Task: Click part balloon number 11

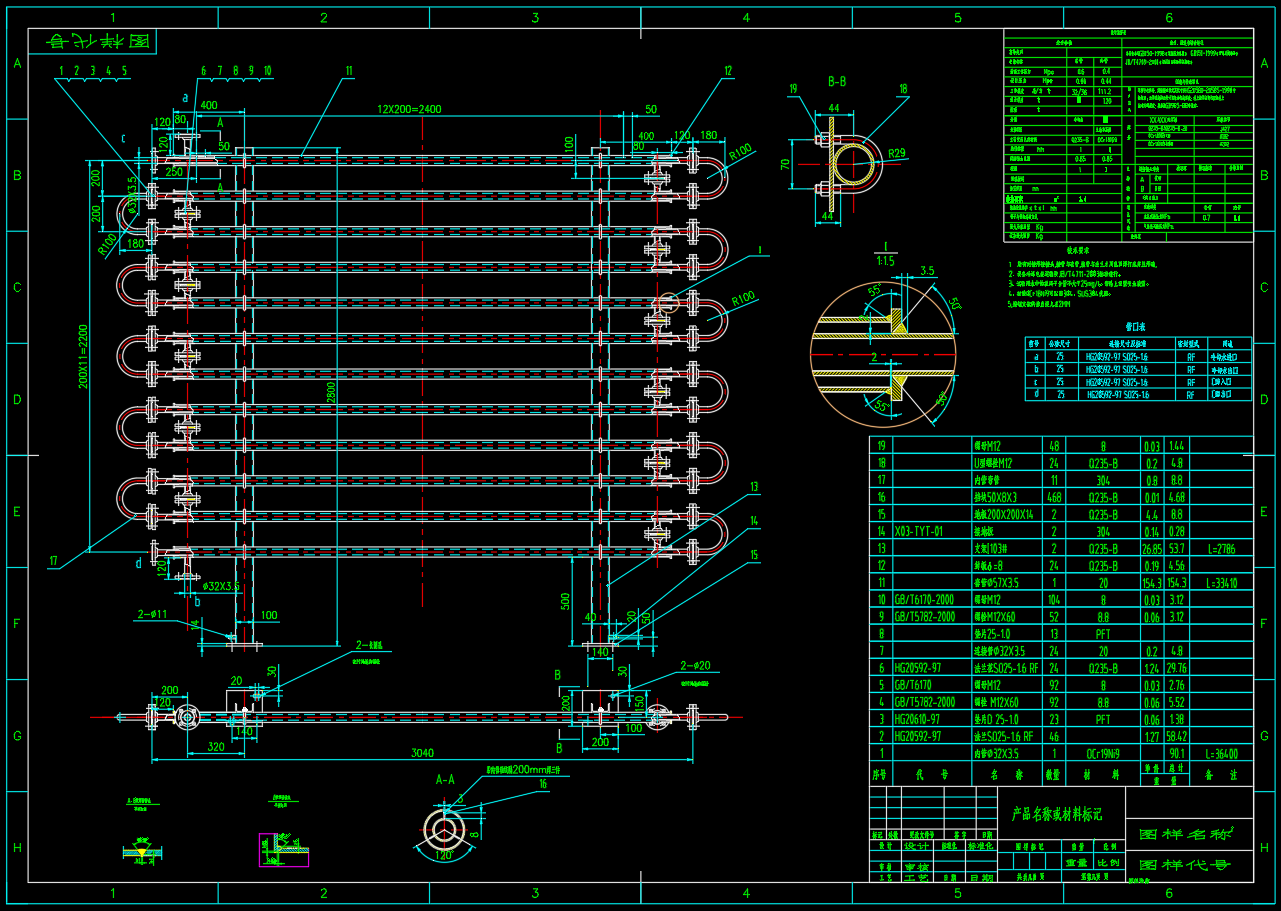Action: pos(348,71)
